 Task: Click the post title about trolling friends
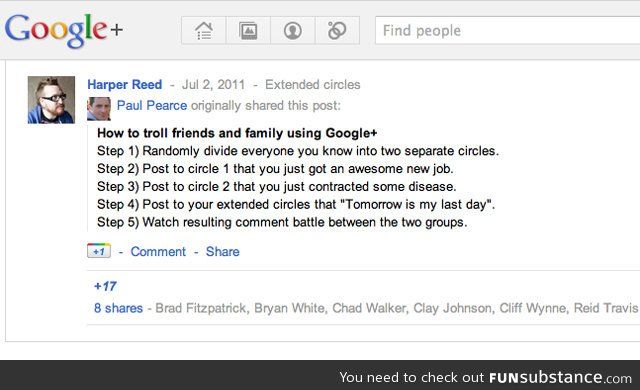point(237,133)
